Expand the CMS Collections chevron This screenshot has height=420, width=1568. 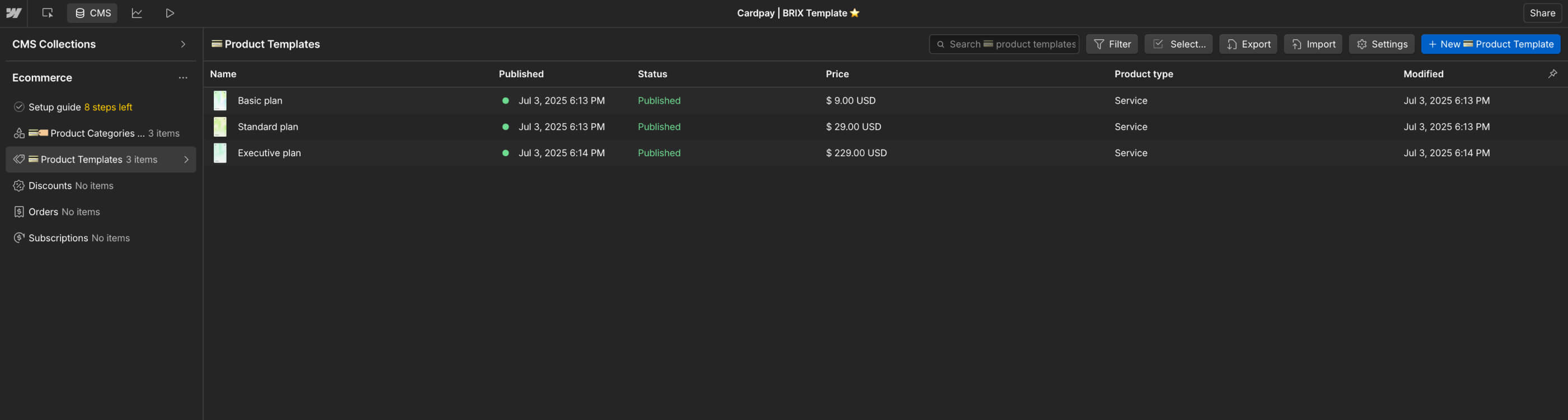[183, 44]
